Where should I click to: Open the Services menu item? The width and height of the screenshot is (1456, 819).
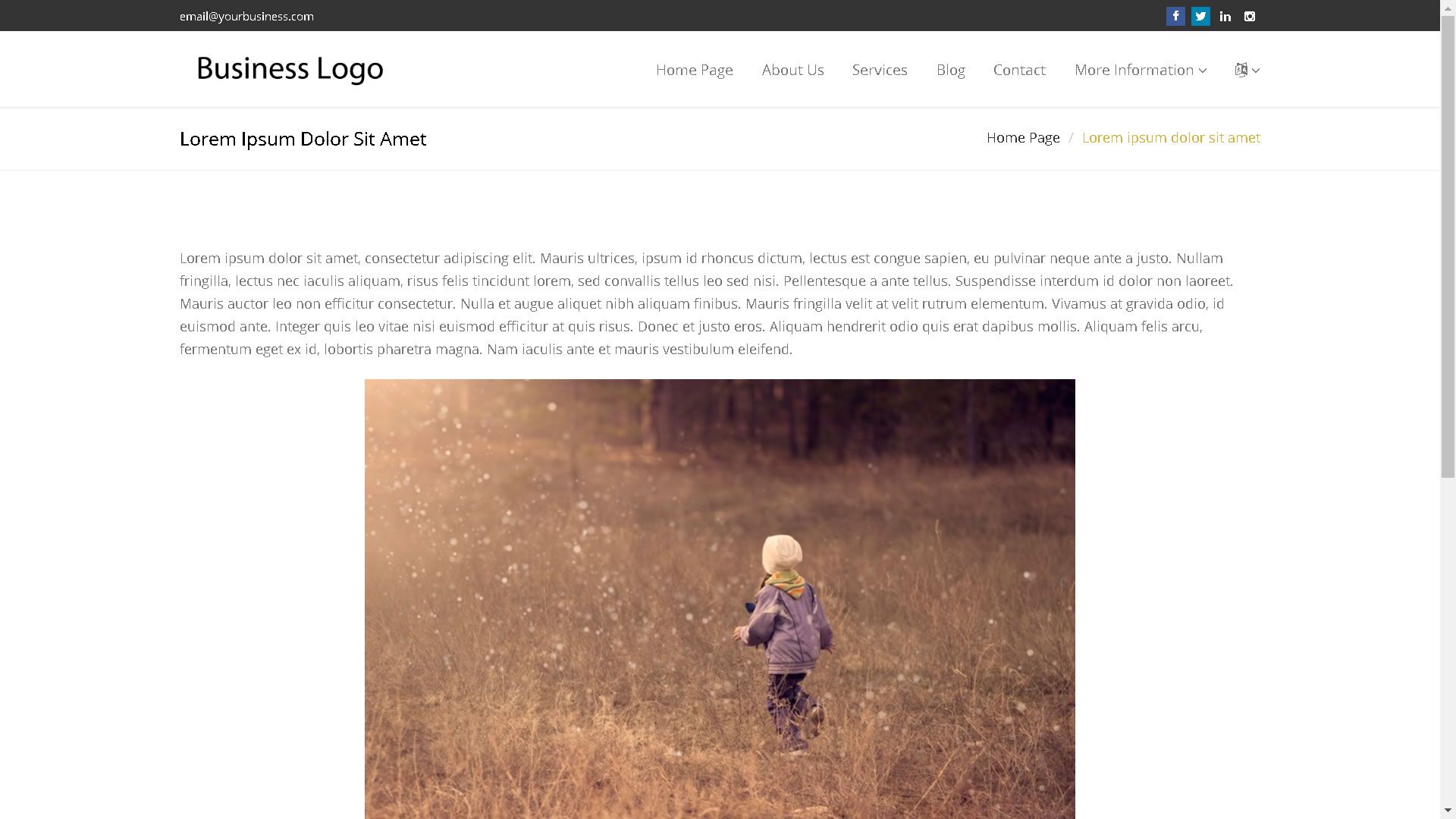tap(880, 70)
